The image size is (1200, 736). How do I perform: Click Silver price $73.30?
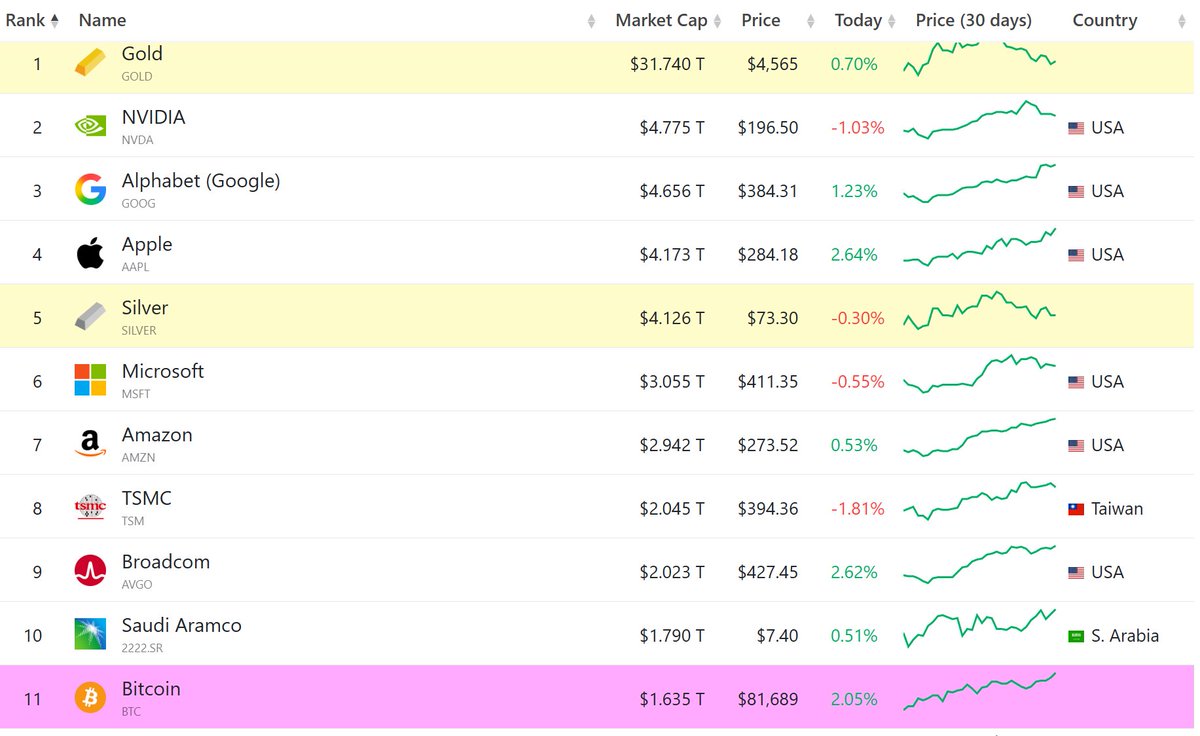click(x=772, y=318)
